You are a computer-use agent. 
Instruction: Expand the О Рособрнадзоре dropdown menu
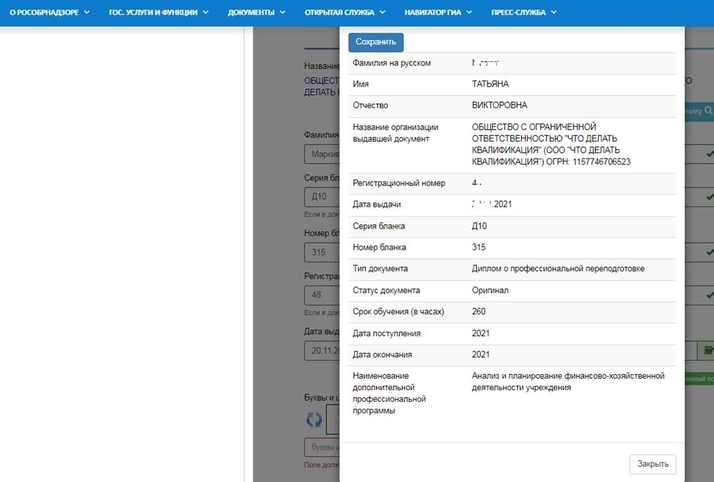point(49,13)
